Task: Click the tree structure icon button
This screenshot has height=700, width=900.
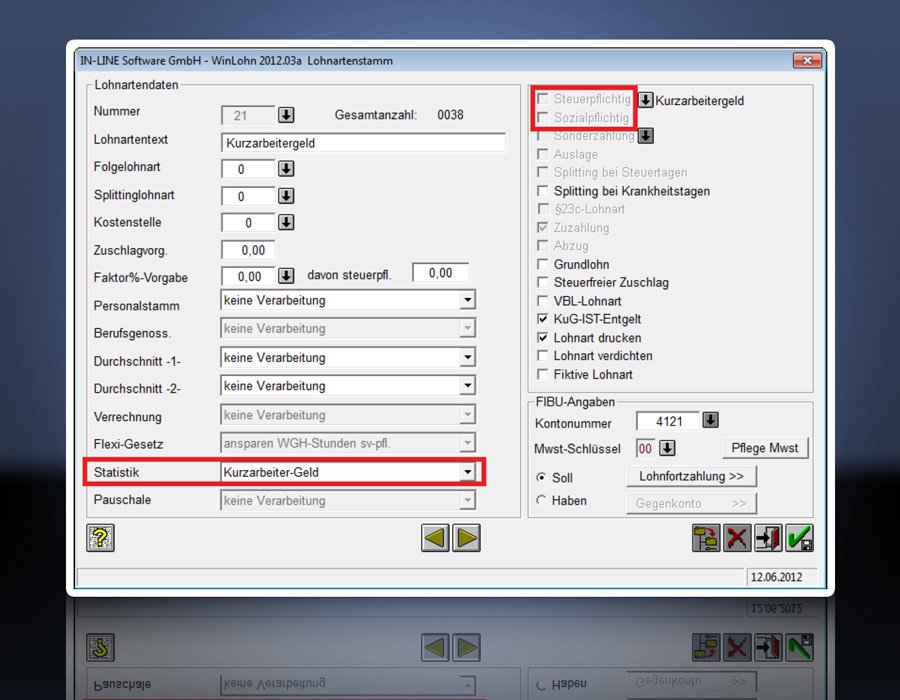Action: pyautogui.click(x=706, y=538)
